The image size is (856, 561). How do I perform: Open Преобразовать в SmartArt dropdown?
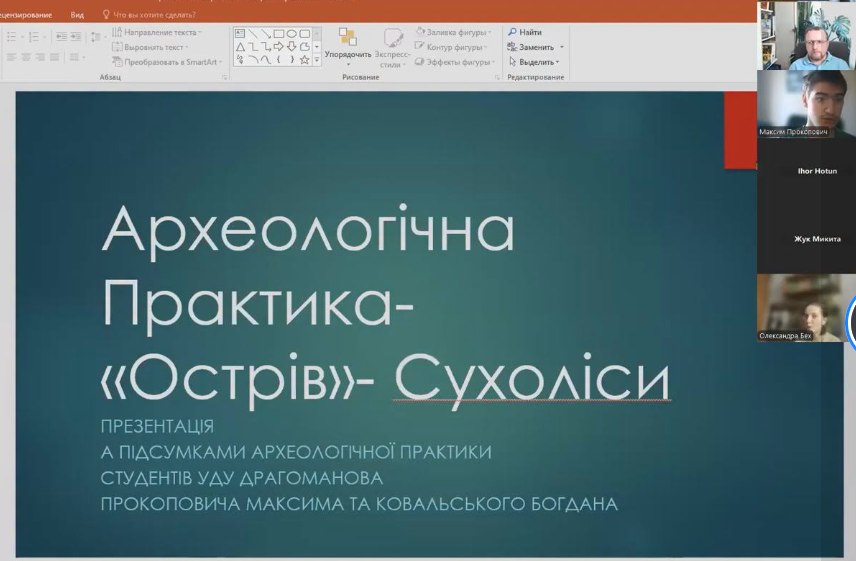pos(168,62)
